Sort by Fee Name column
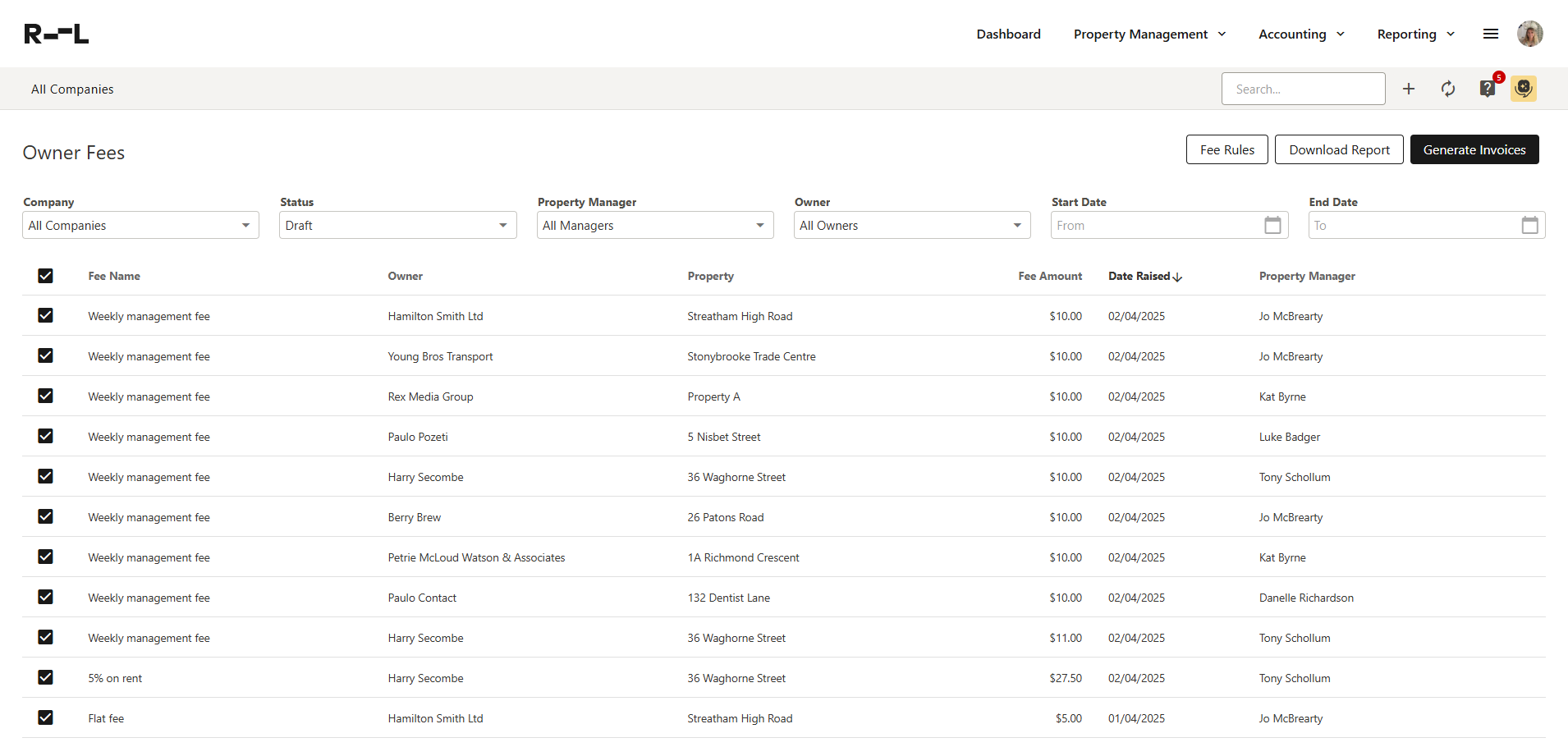 click(x=114, y=276)
